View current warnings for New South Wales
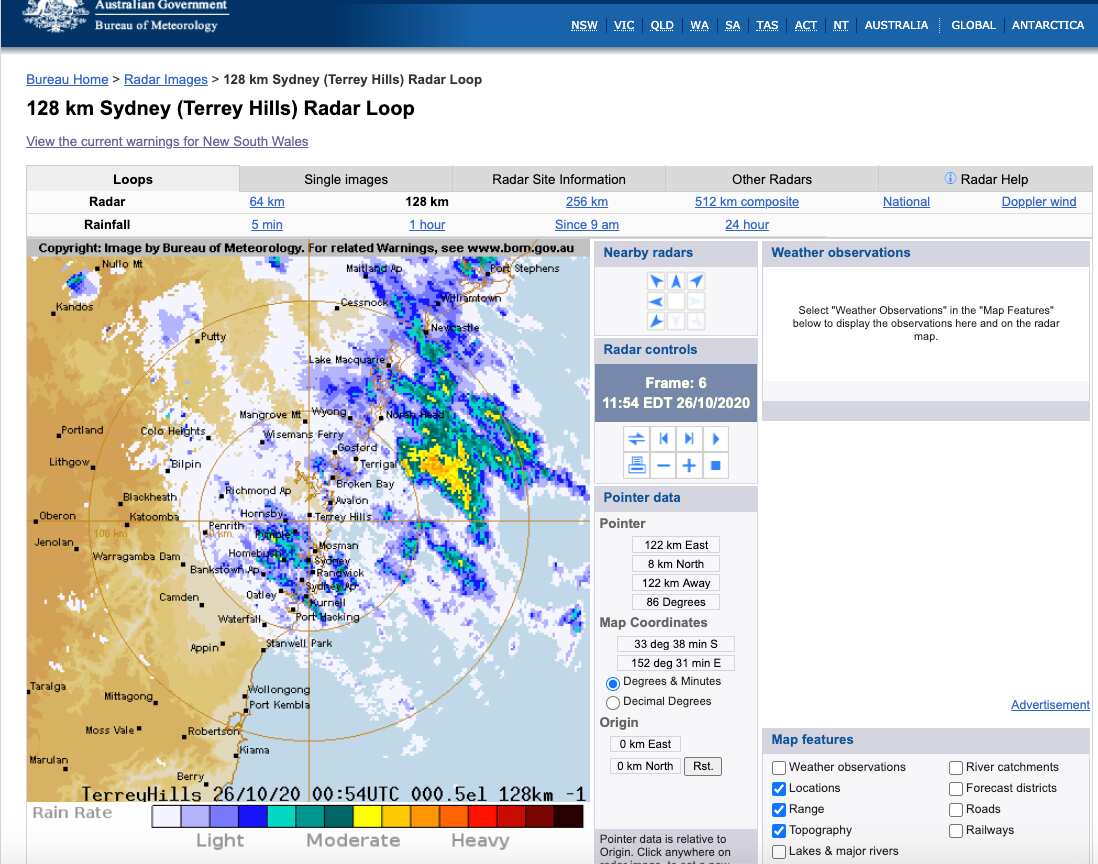Viewport: 1098px width, 864px height. click(168, 141)
